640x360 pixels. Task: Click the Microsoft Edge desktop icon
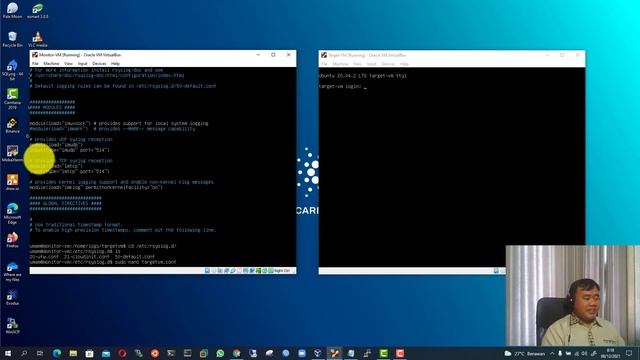pos(12,213)
